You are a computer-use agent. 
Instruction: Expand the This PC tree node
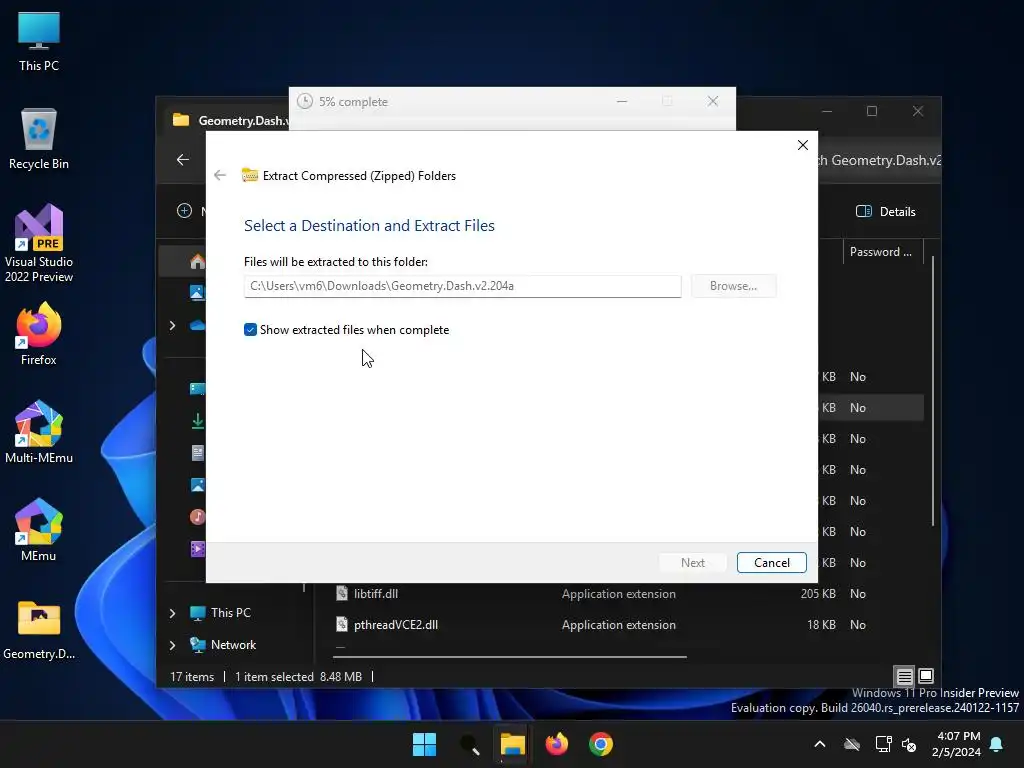(172, 613)
